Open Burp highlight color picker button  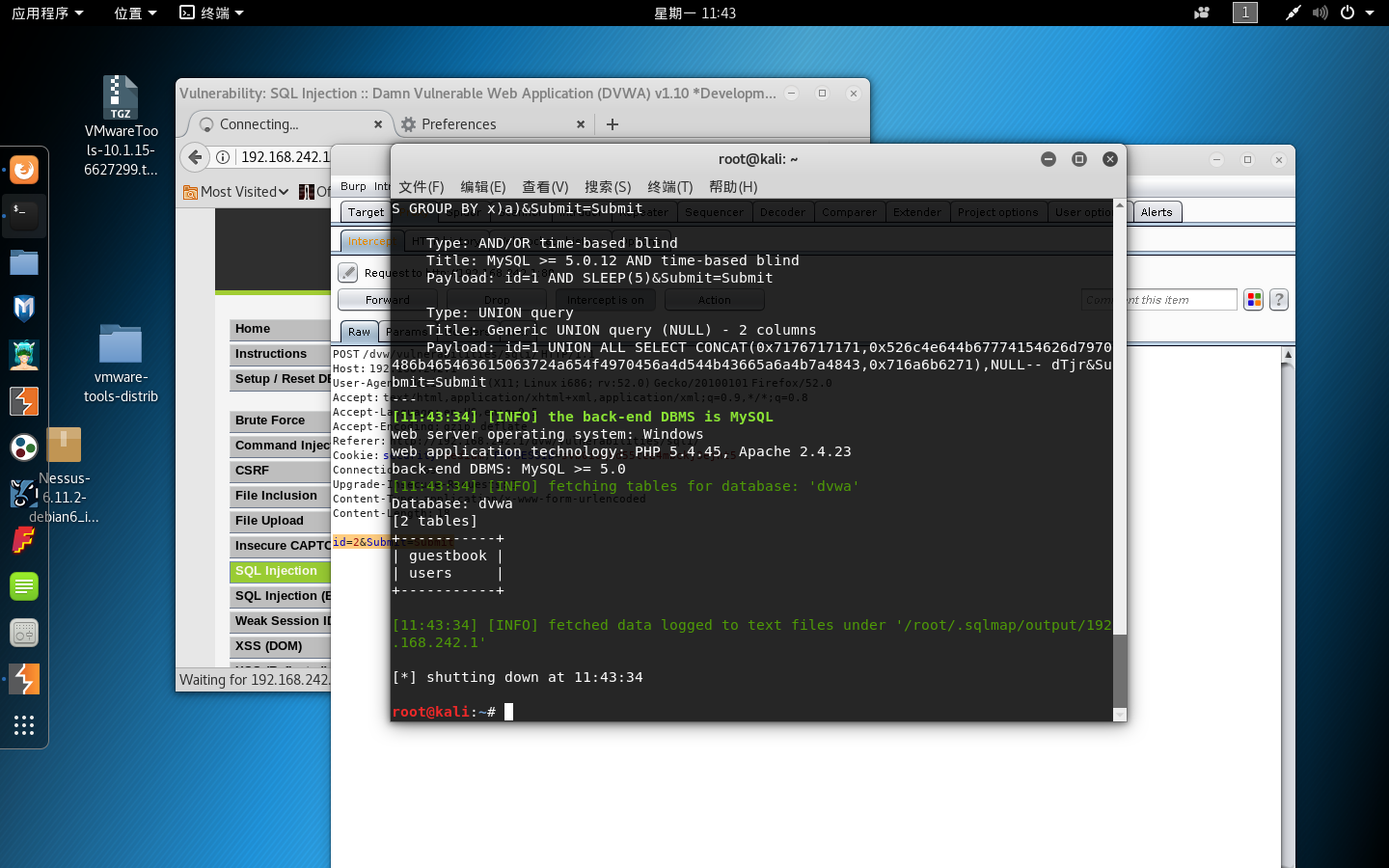1254,300
